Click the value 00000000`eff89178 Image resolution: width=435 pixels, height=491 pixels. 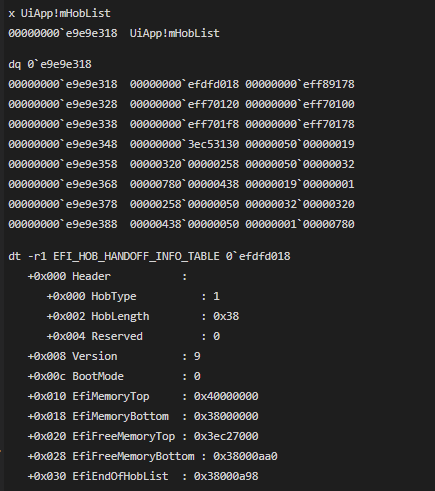pyautogui.click(x=300, y=84)
